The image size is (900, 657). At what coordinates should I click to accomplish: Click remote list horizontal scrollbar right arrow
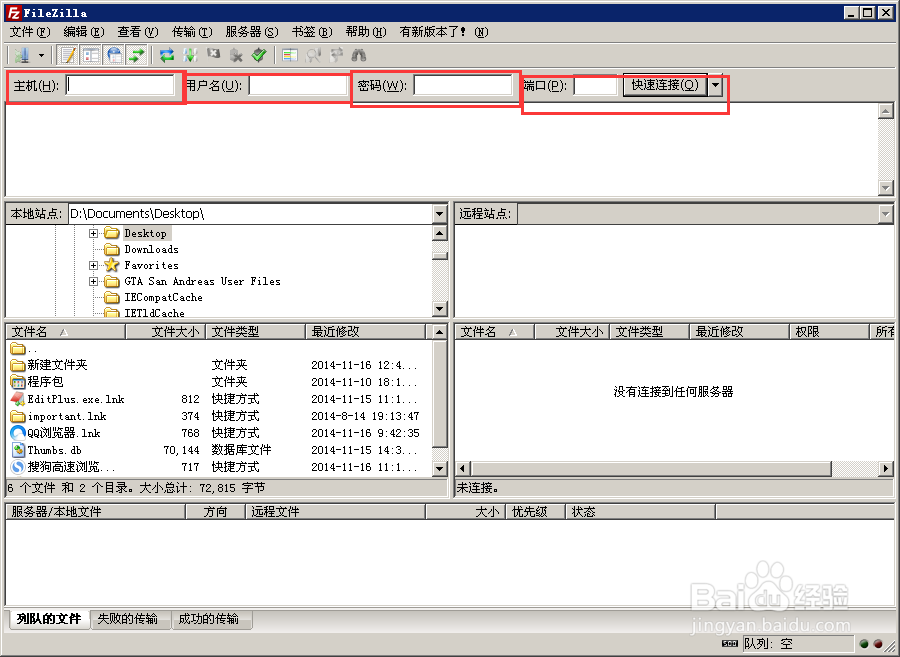pyautogui.click(x=886, y=468)
